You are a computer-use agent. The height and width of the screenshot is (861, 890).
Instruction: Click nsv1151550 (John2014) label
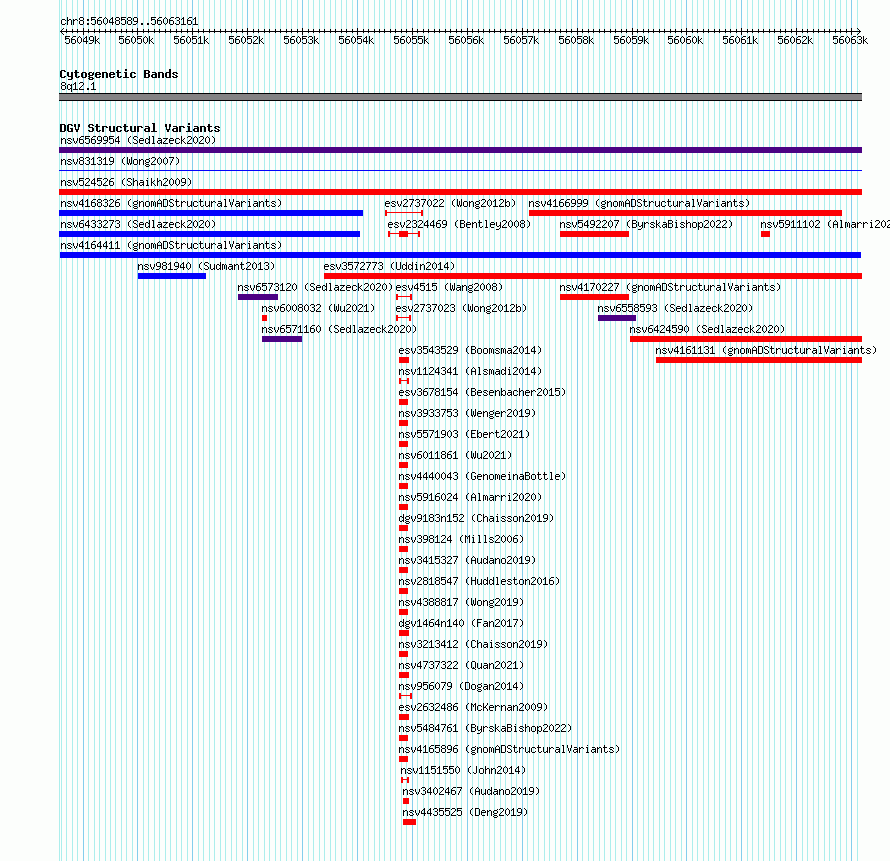(x=463, y=770)
